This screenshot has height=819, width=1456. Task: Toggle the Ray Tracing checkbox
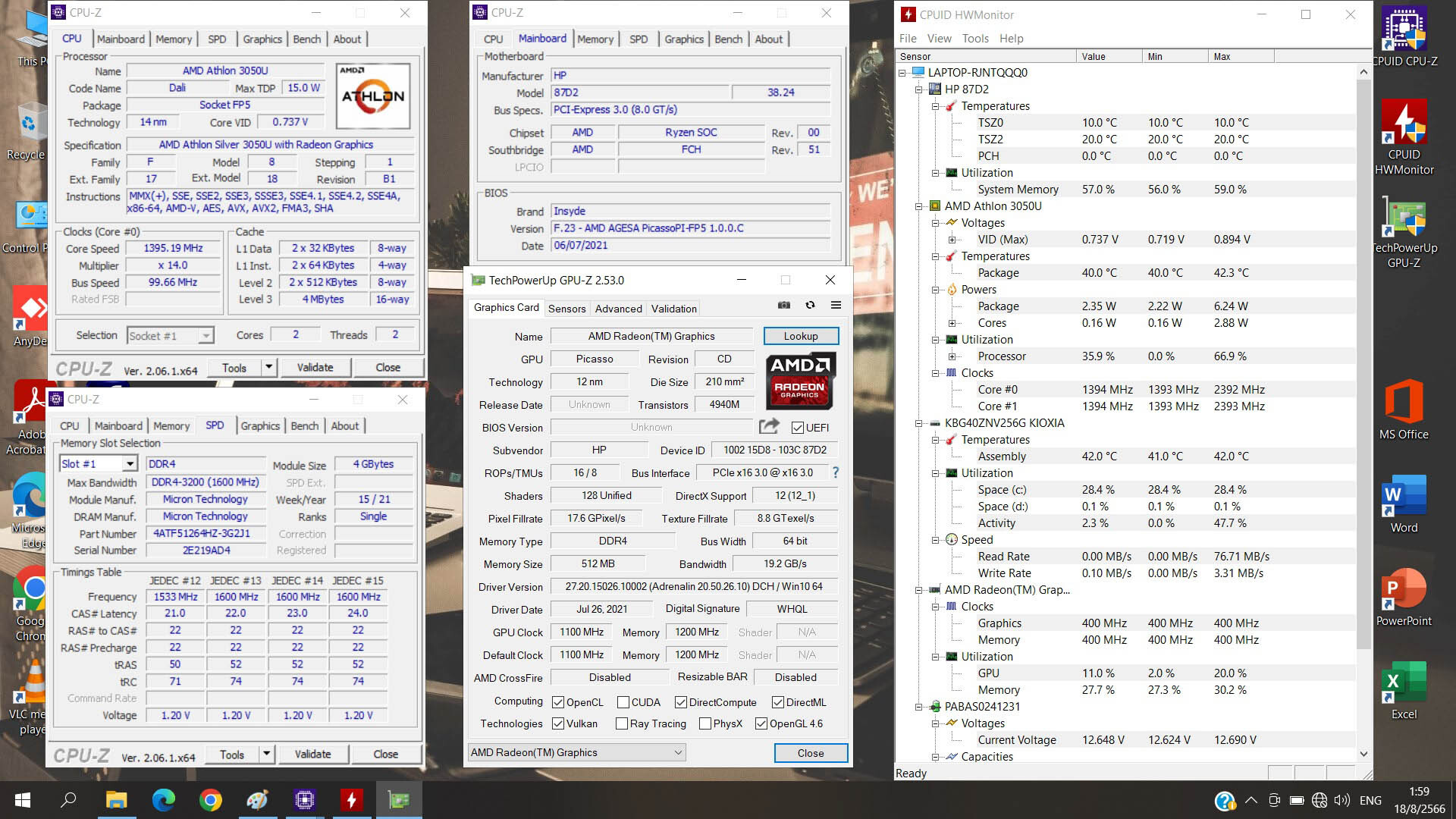tap(622, 723)
